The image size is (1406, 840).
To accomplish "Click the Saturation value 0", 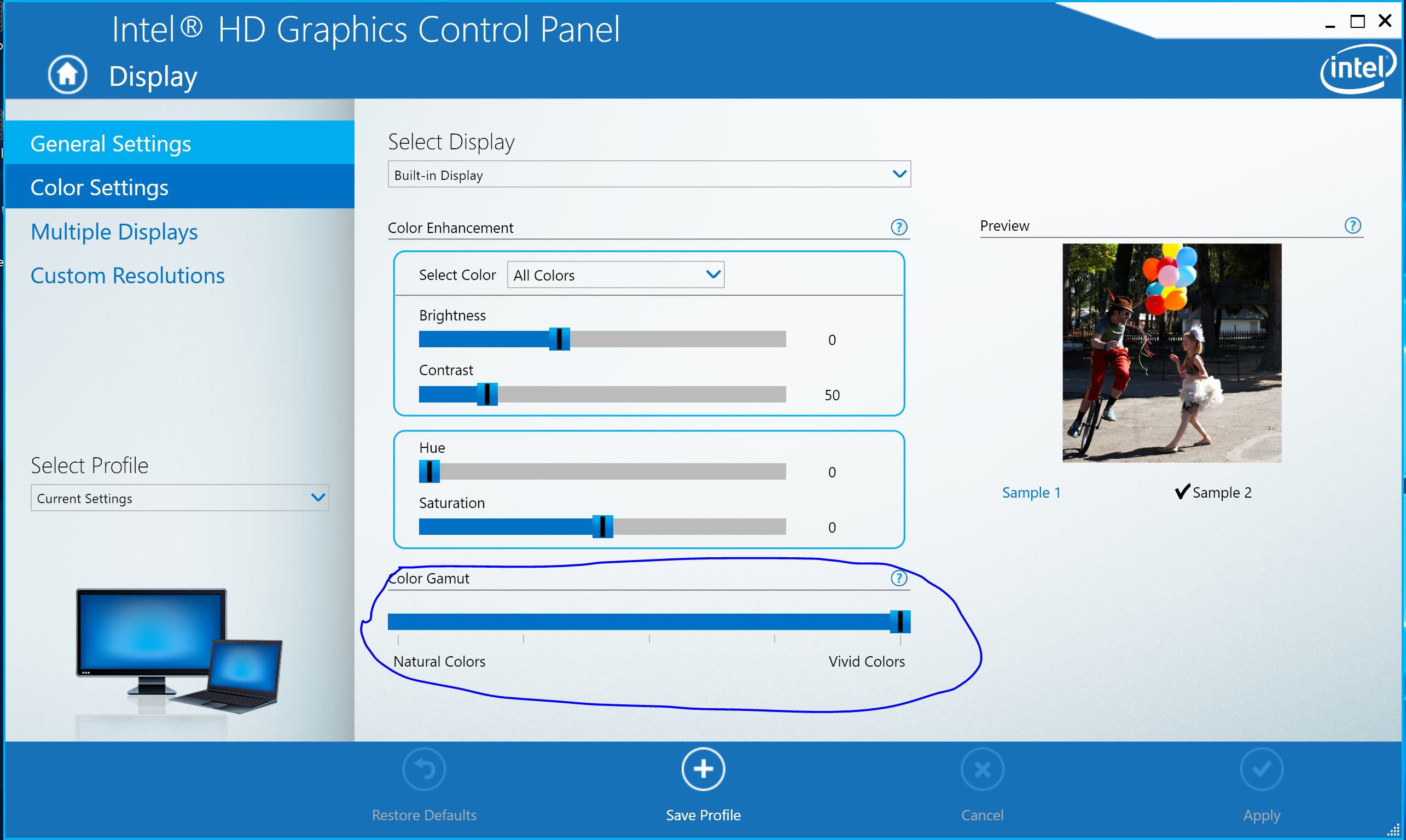I will pos(832,528).
